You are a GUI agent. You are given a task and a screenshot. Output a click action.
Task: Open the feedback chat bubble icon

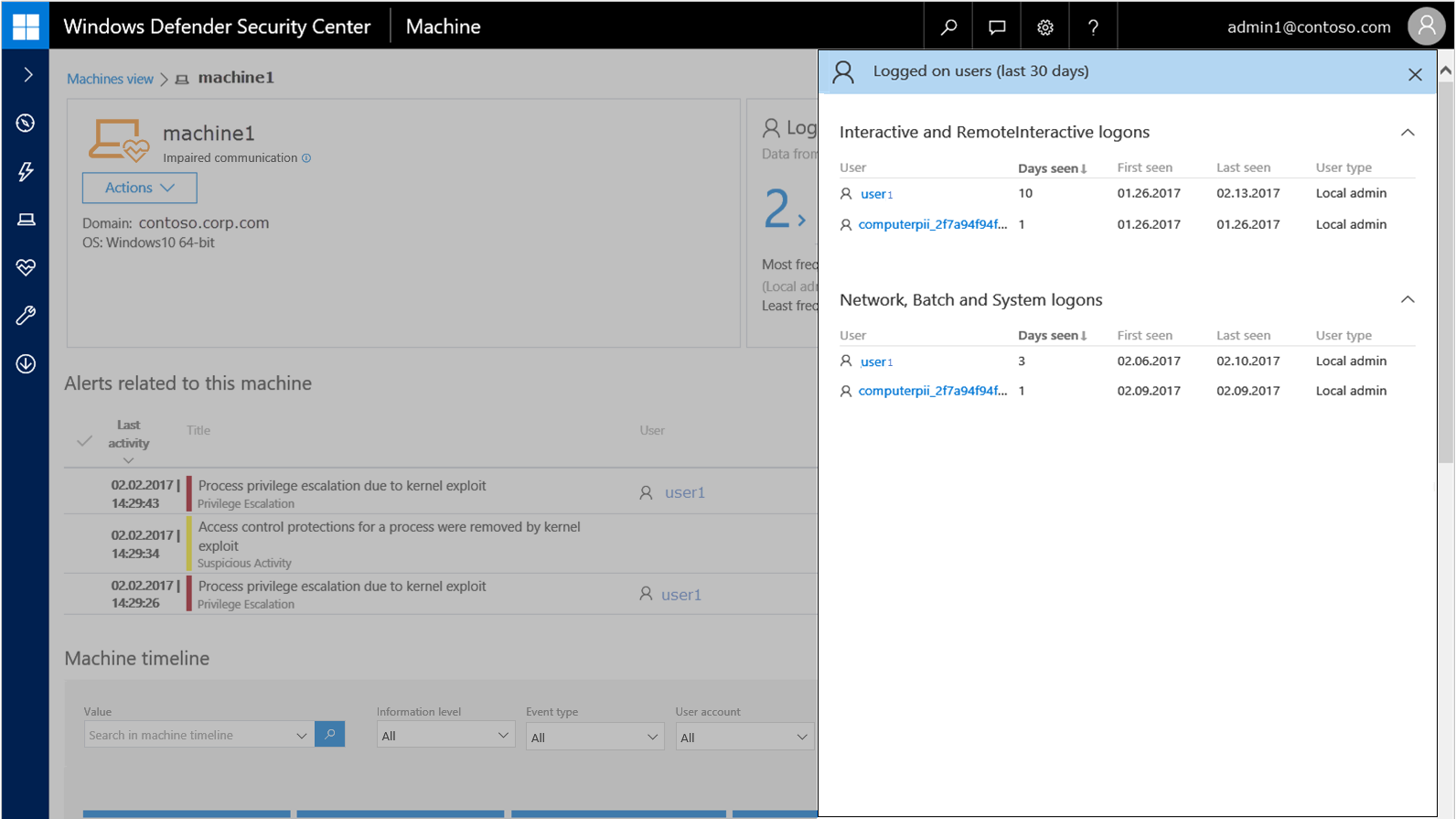point(997,27)
